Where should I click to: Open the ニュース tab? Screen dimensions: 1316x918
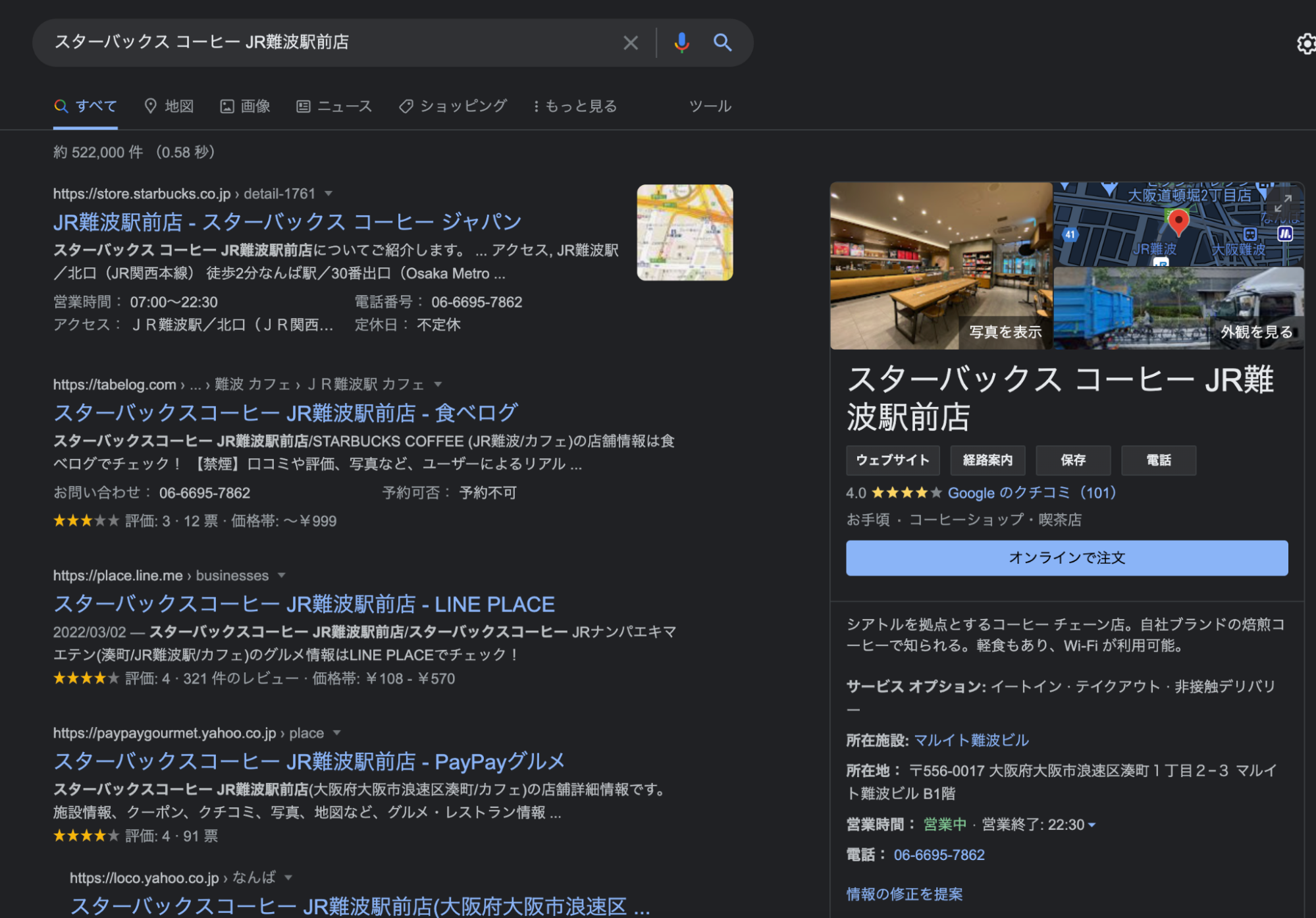coord(334,106)
